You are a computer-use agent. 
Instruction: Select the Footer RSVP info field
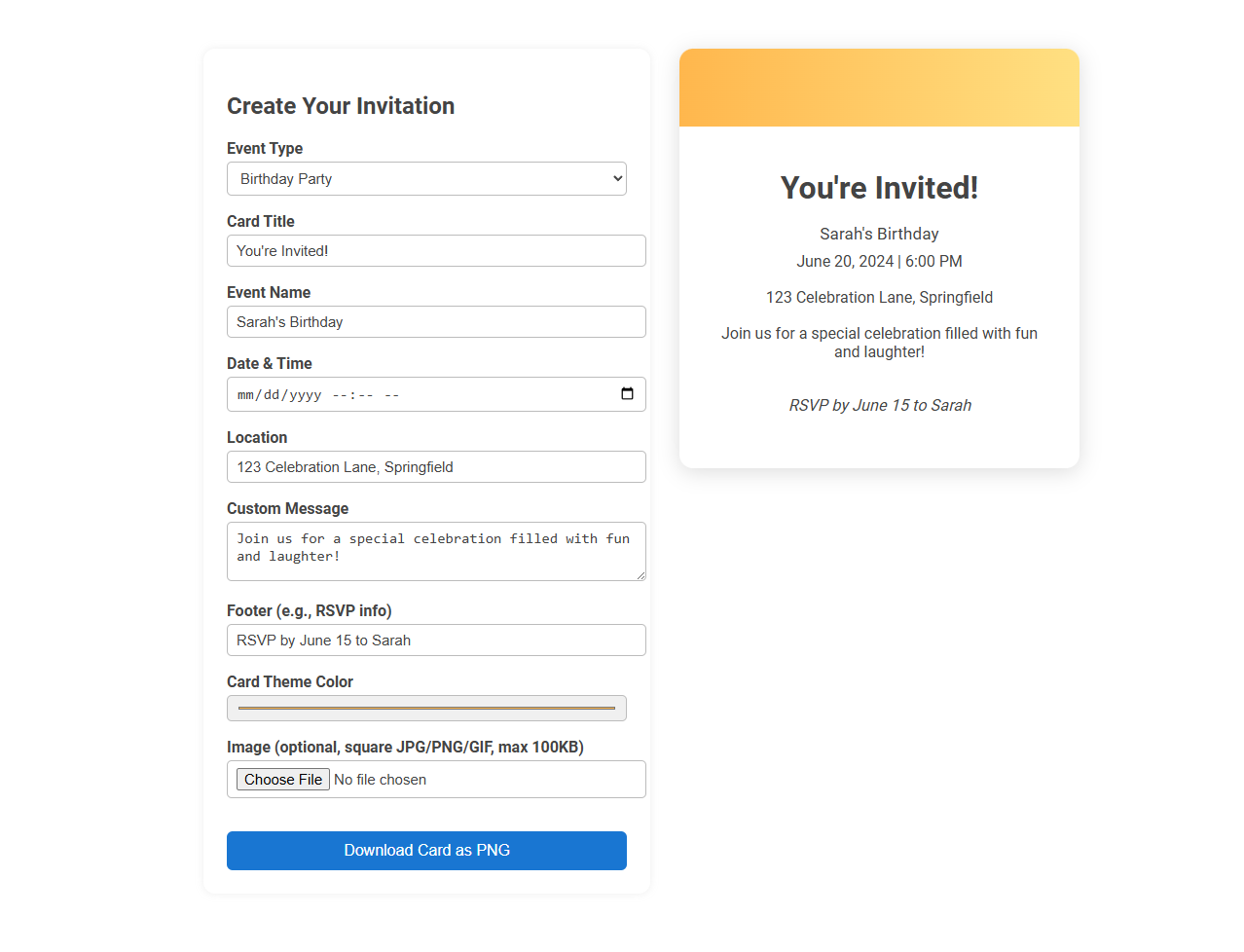point(435,640)
